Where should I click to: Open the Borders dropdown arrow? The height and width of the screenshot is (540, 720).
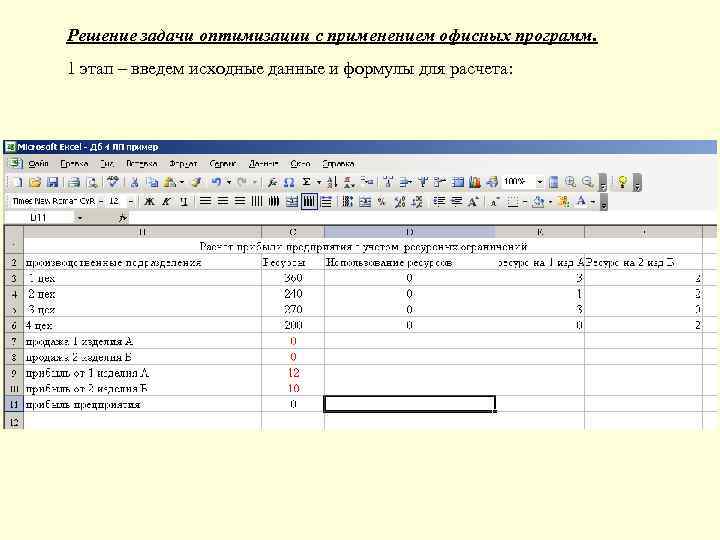525,201
